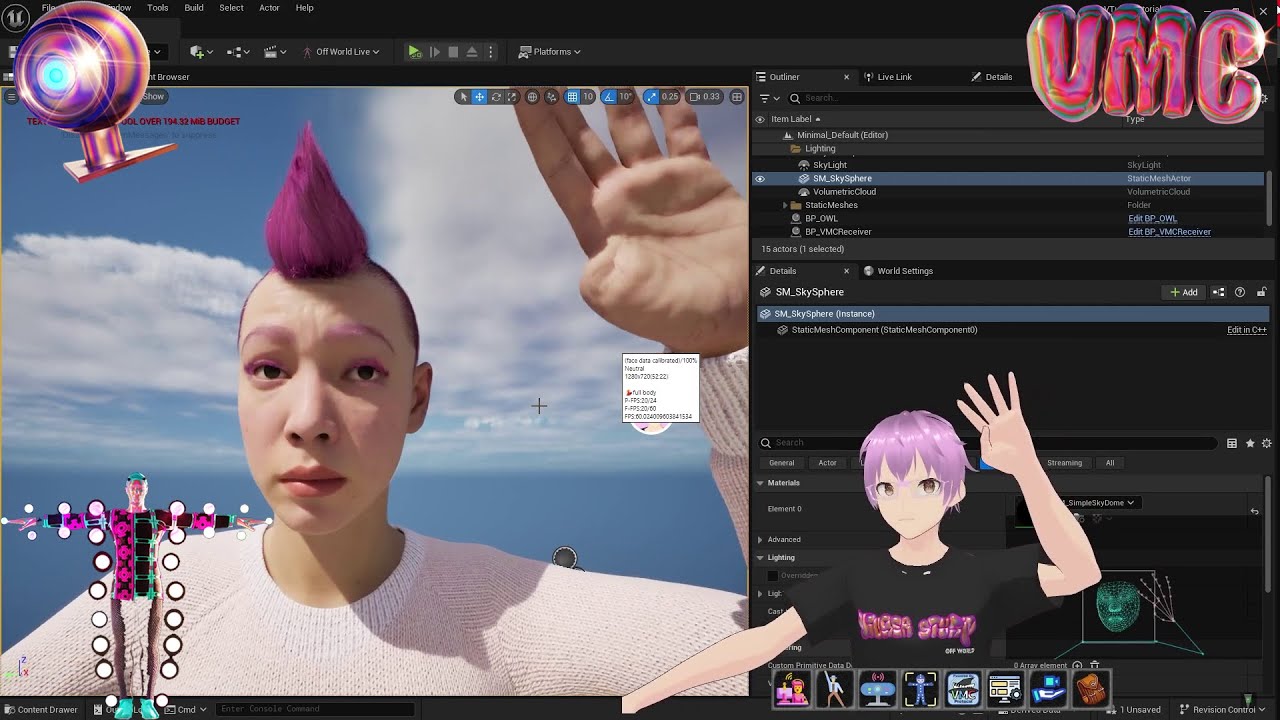Close the lower Details panel tab
This screenshot has height=720, width=1280.
(846, 271)
